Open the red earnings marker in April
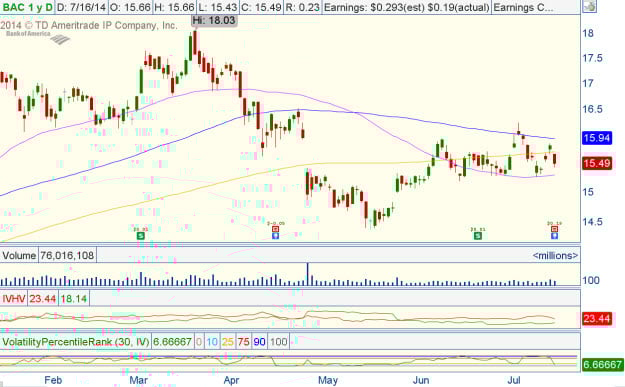Screen dimensions: 625x387 click(x=275, y=229)
